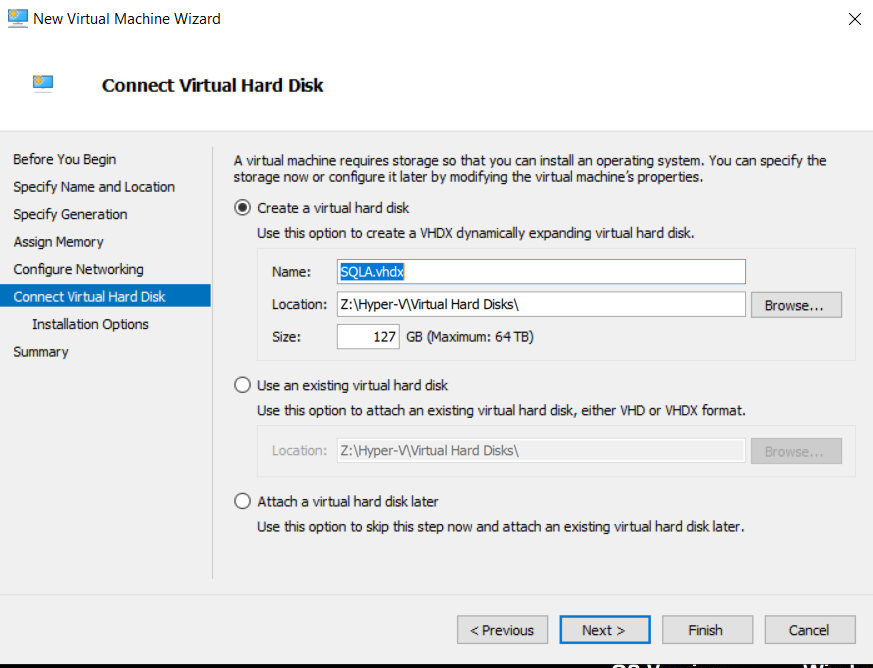Click the 'Connect Virtual Hard Disk' page heading
This screenshot has width=873, height=668.
coord(212,85)
